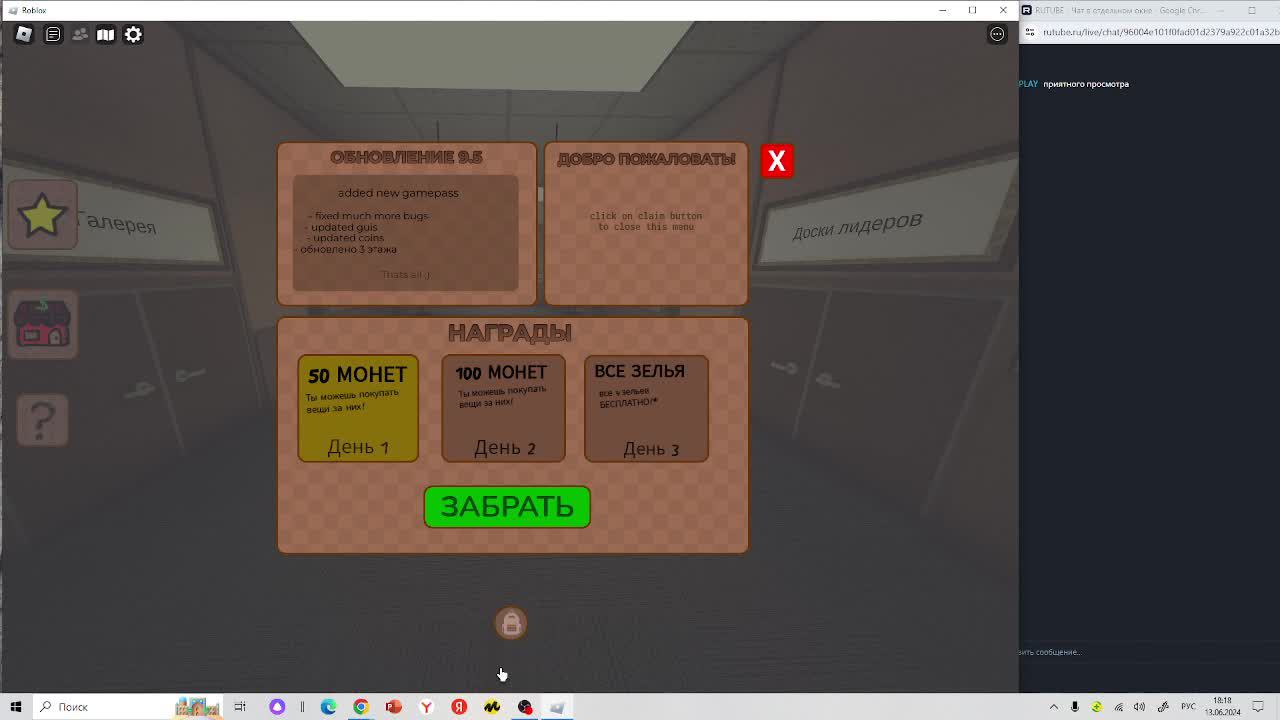
Task: Open the three-dot options circle in the top right
Action: pos(997,34)
